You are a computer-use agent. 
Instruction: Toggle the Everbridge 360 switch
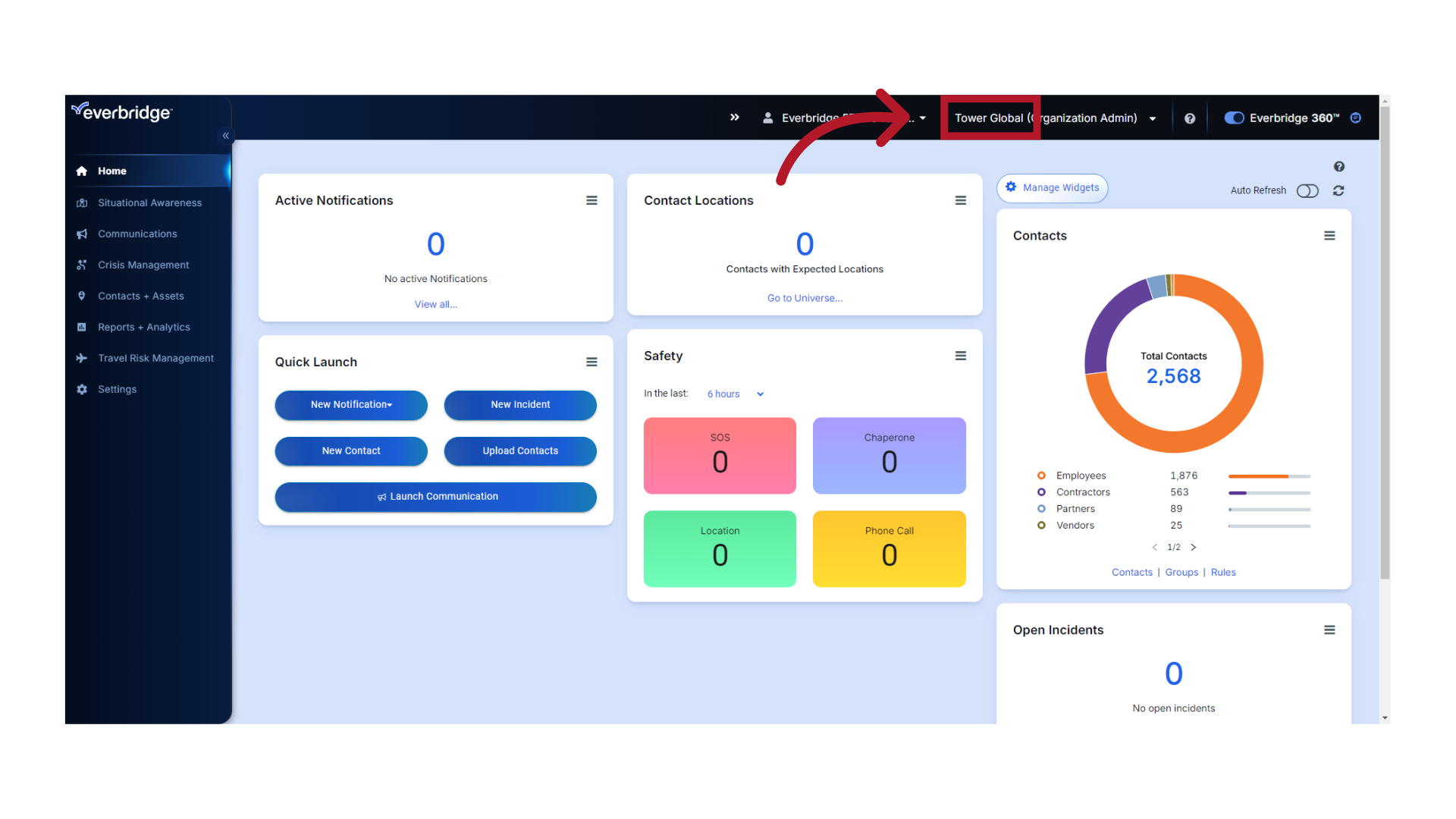pos(1232,118)
